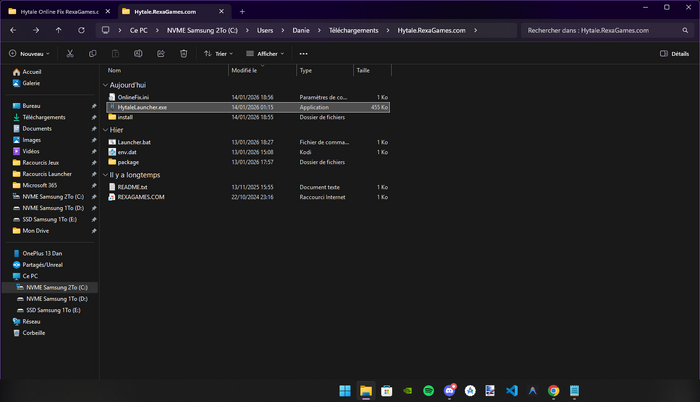Sort by the Nom column header

[x=167, y=71]
